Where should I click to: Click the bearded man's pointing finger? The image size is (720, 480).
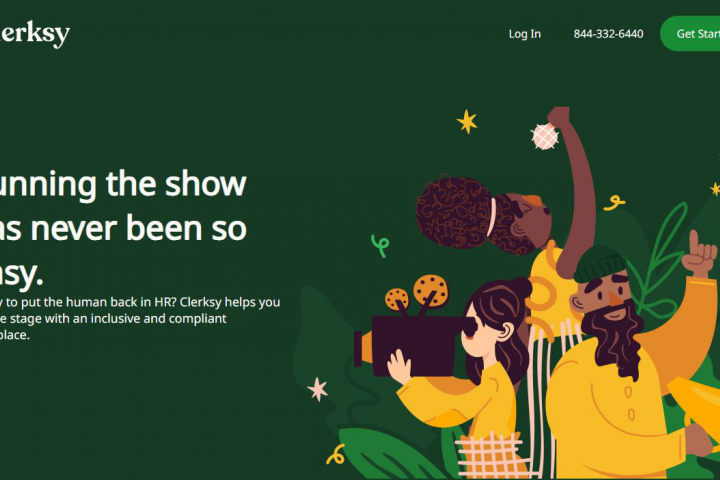694,242
